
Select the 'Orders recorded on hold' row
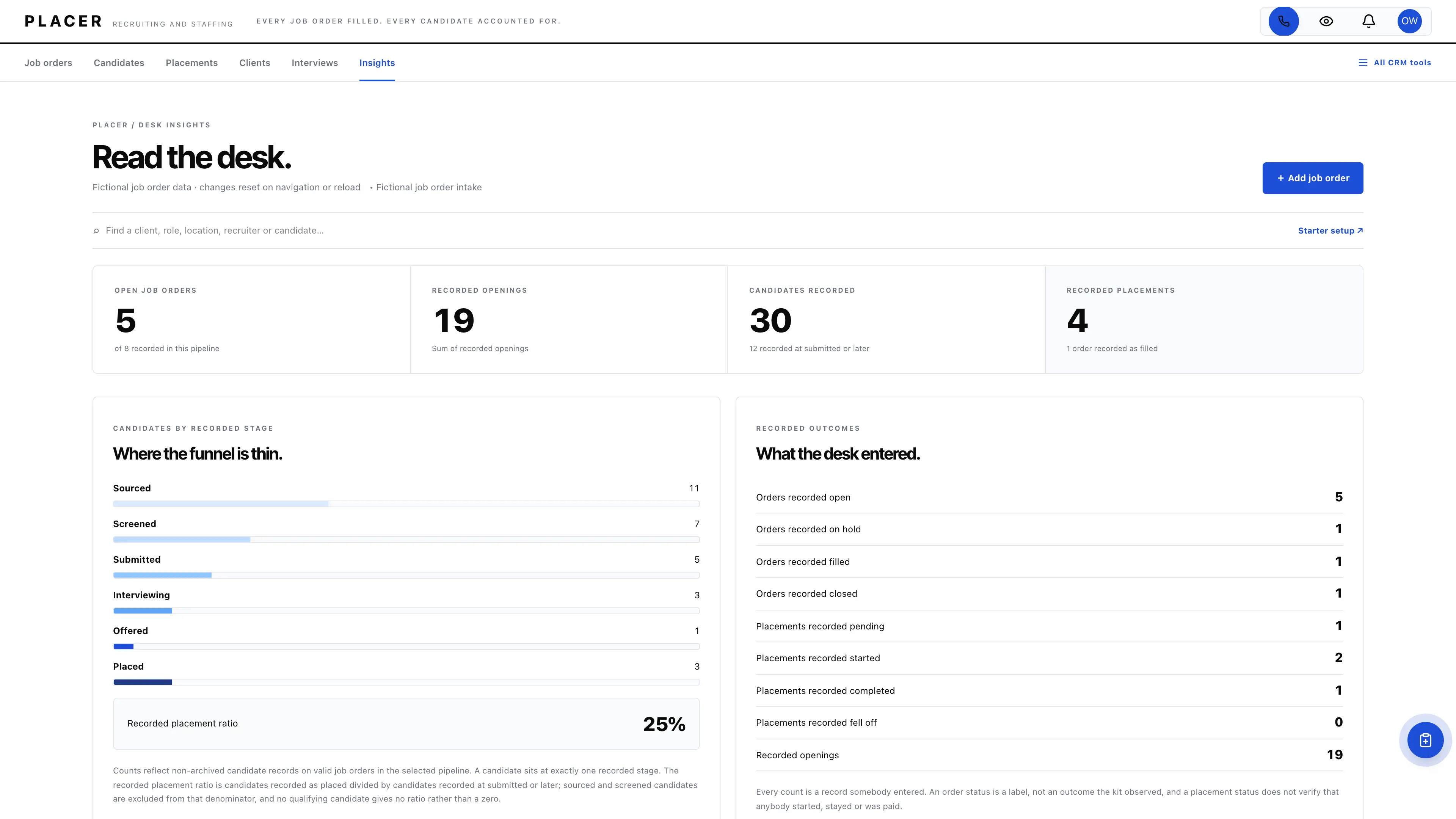coord(1049,529)
